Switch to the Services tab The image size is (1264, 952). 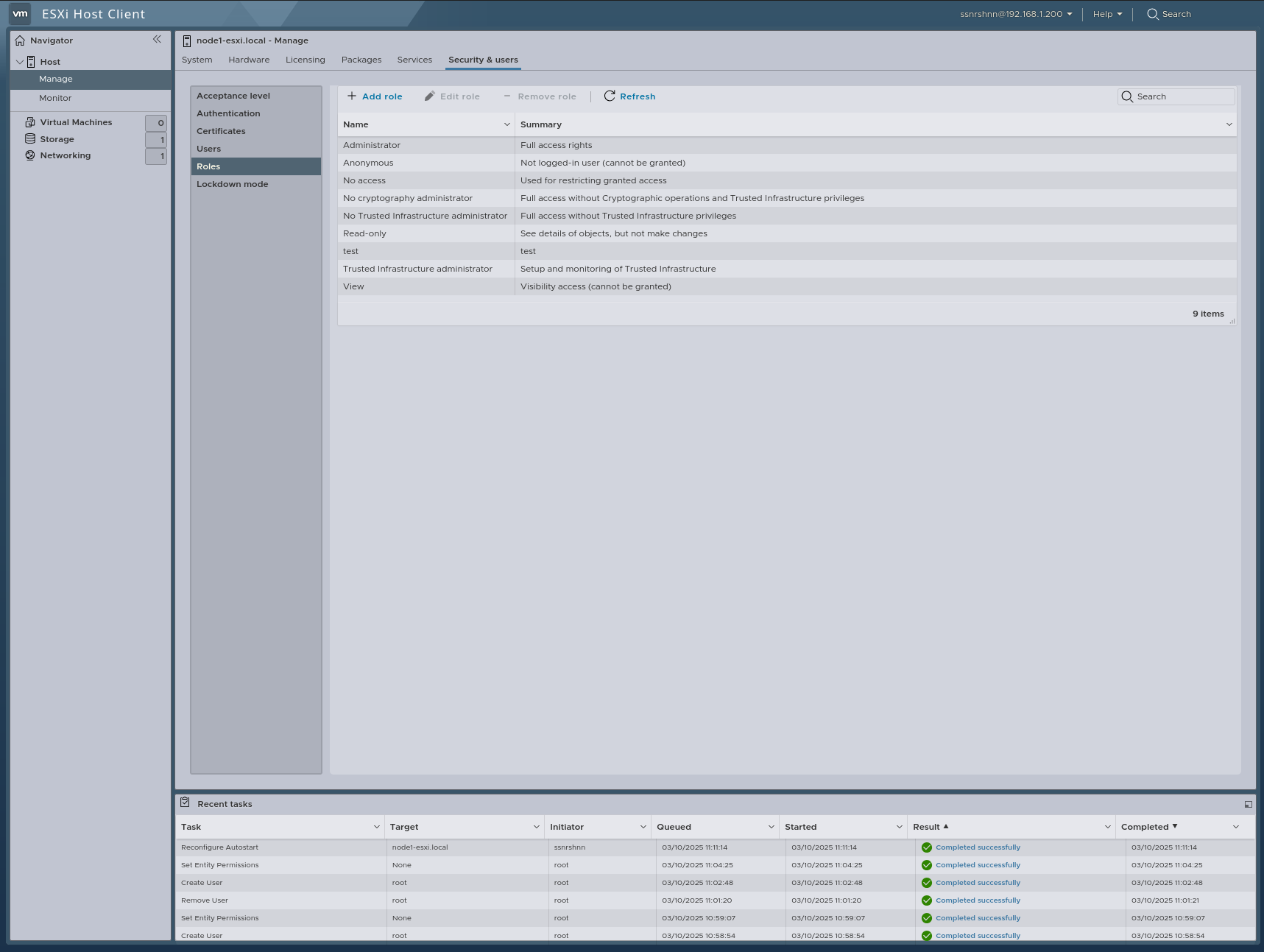[414, 60]
